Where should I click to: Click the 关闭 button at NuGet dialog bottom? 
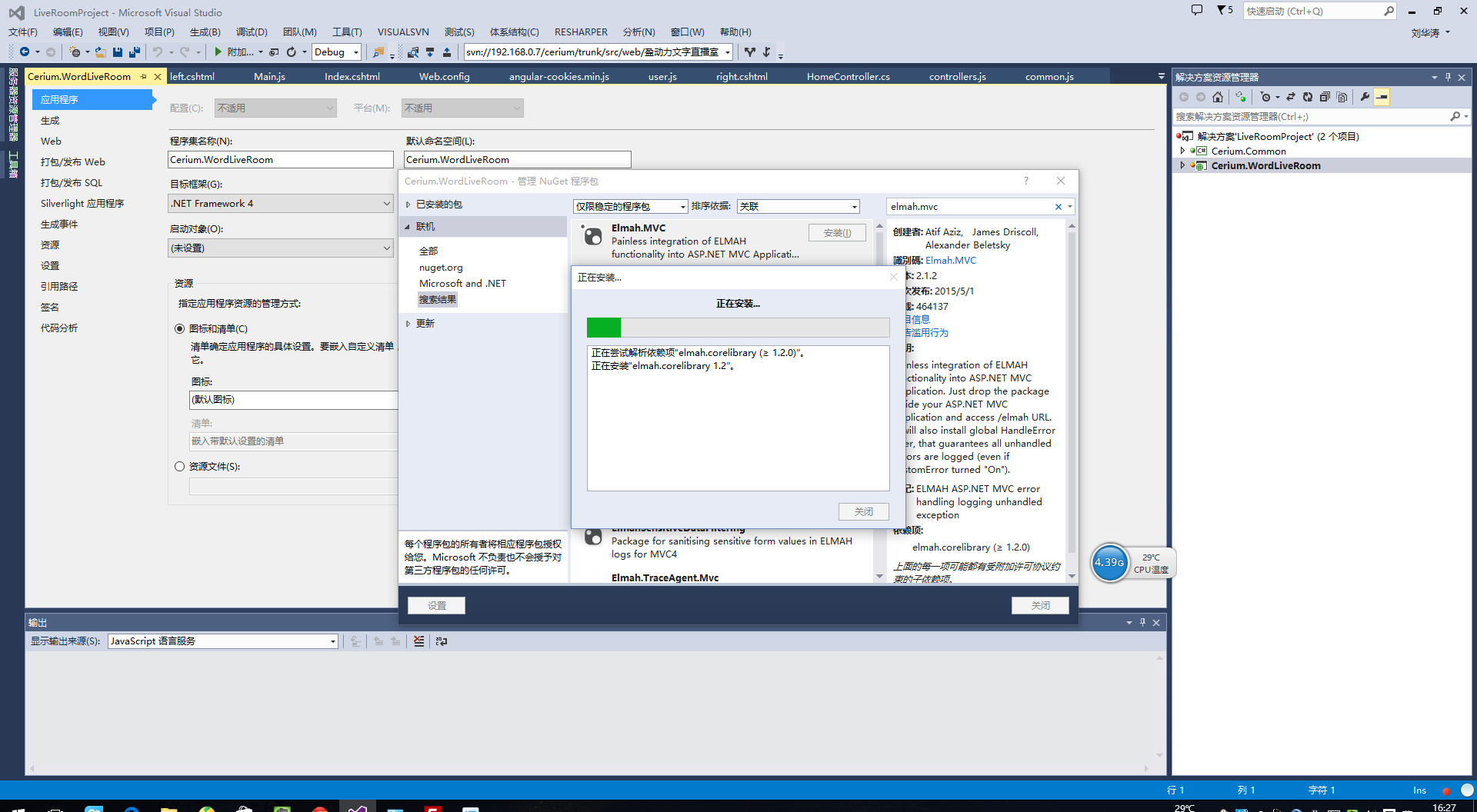[x=1040, y=605]
